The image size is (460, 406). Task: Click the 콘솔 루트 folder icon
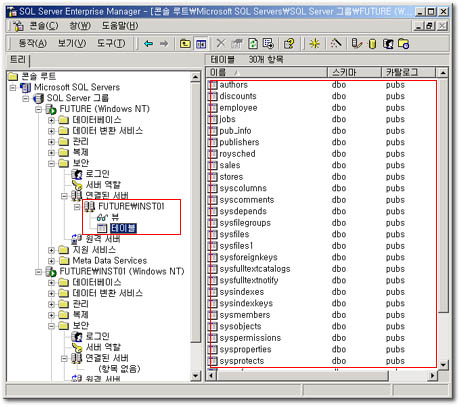click(x=13, y=77)
